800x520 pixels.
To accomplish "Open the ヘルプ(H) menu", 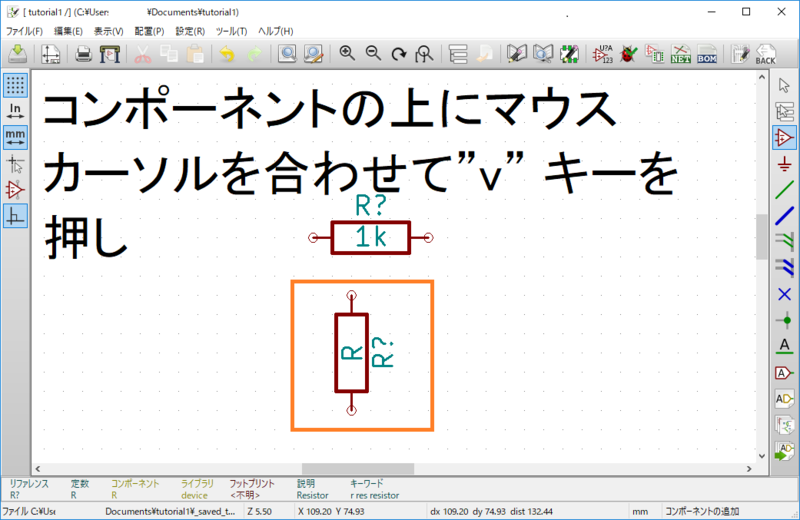I will tap(276, 31).
